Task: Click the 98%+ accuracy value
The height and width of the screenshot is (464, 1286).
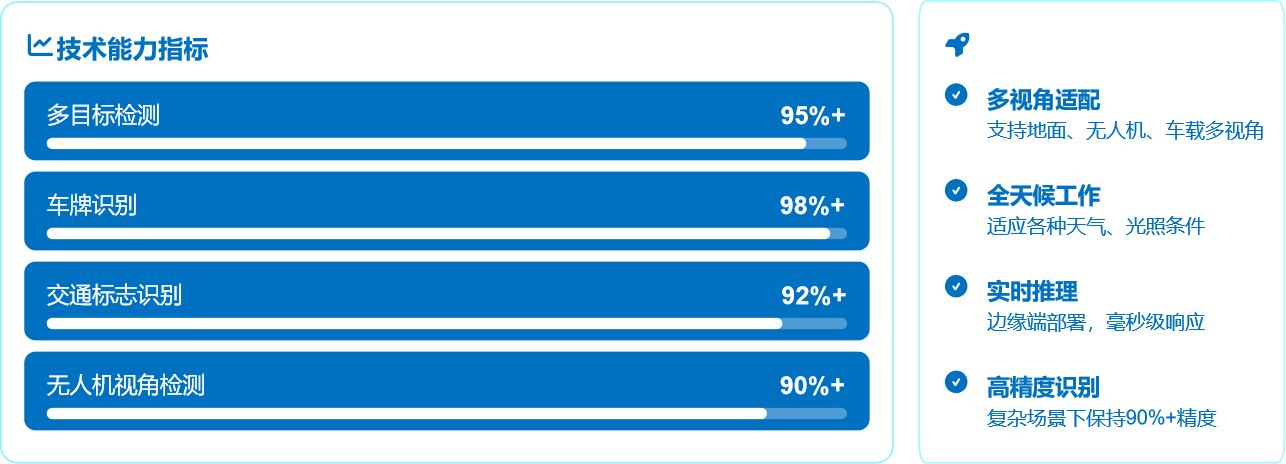Action: [x=812, y=206]
